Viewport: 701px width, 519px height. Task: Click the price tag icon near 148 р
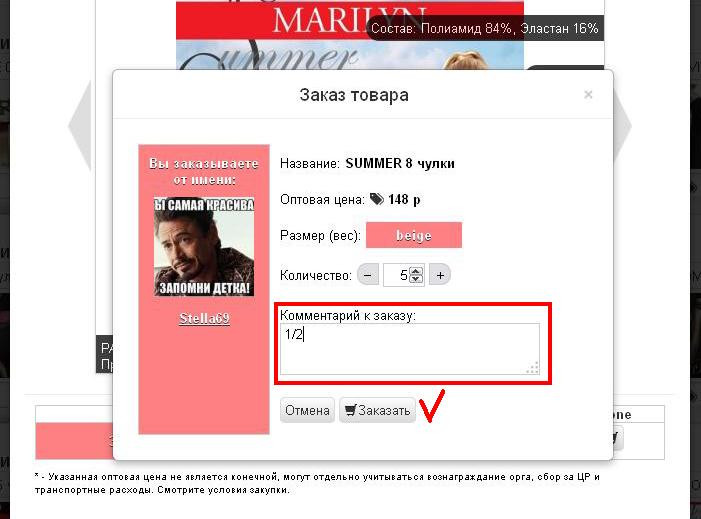[377, 199]
